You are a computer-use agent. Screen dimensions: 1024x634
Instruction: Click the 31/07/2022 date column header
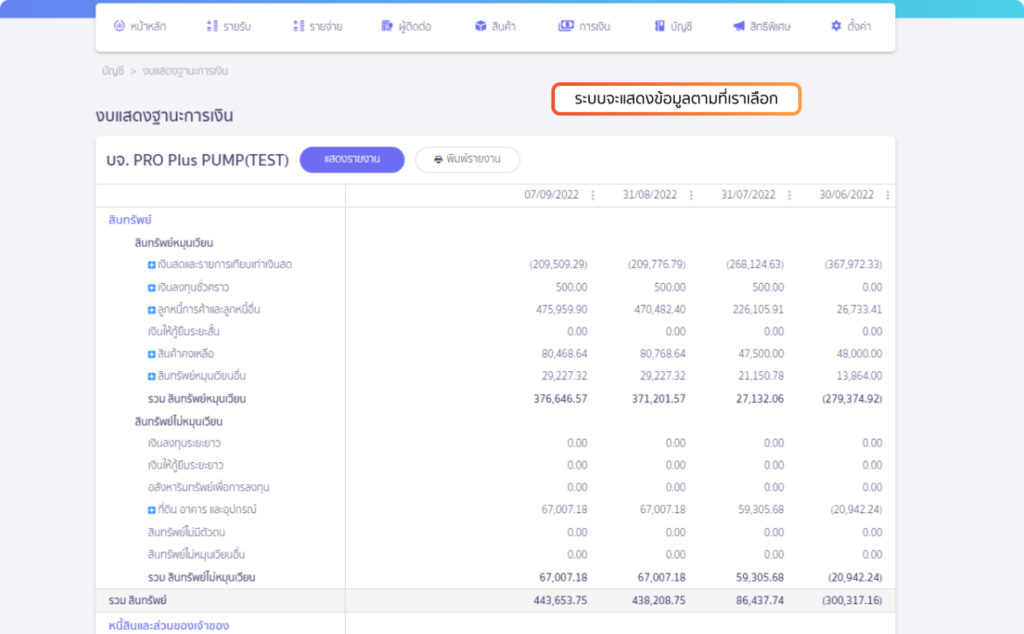[x=748, y=195]
